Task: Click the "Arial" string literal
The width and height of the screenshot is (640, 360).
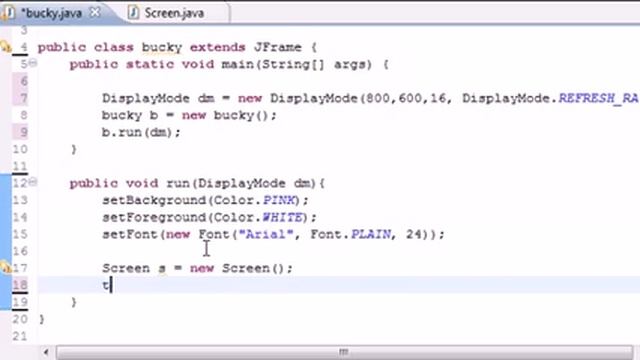Action: (267, 234)
